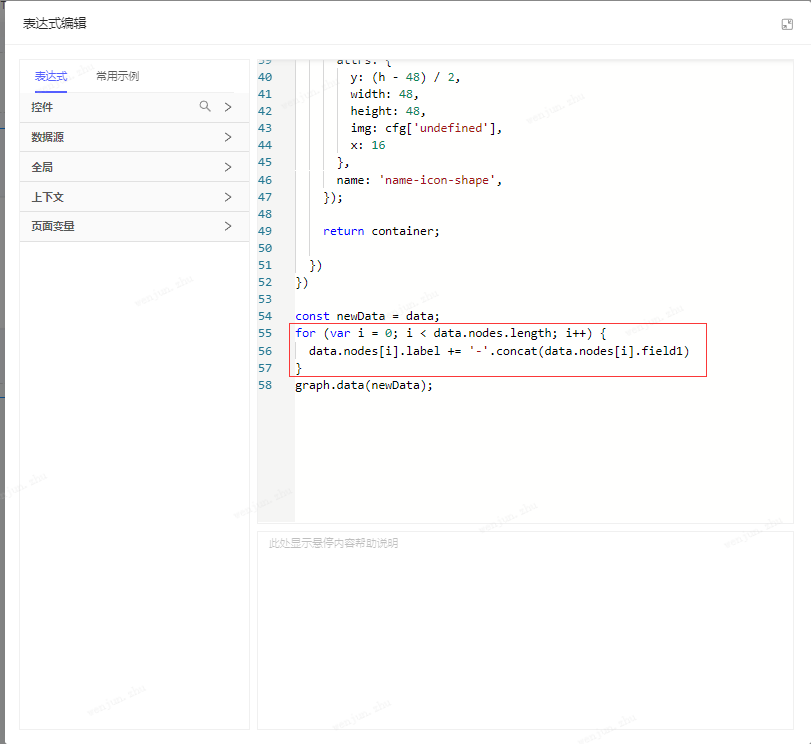Select the 页面变量 list item label
This screenshot has height=744, width=811.
tap(53, 226)
